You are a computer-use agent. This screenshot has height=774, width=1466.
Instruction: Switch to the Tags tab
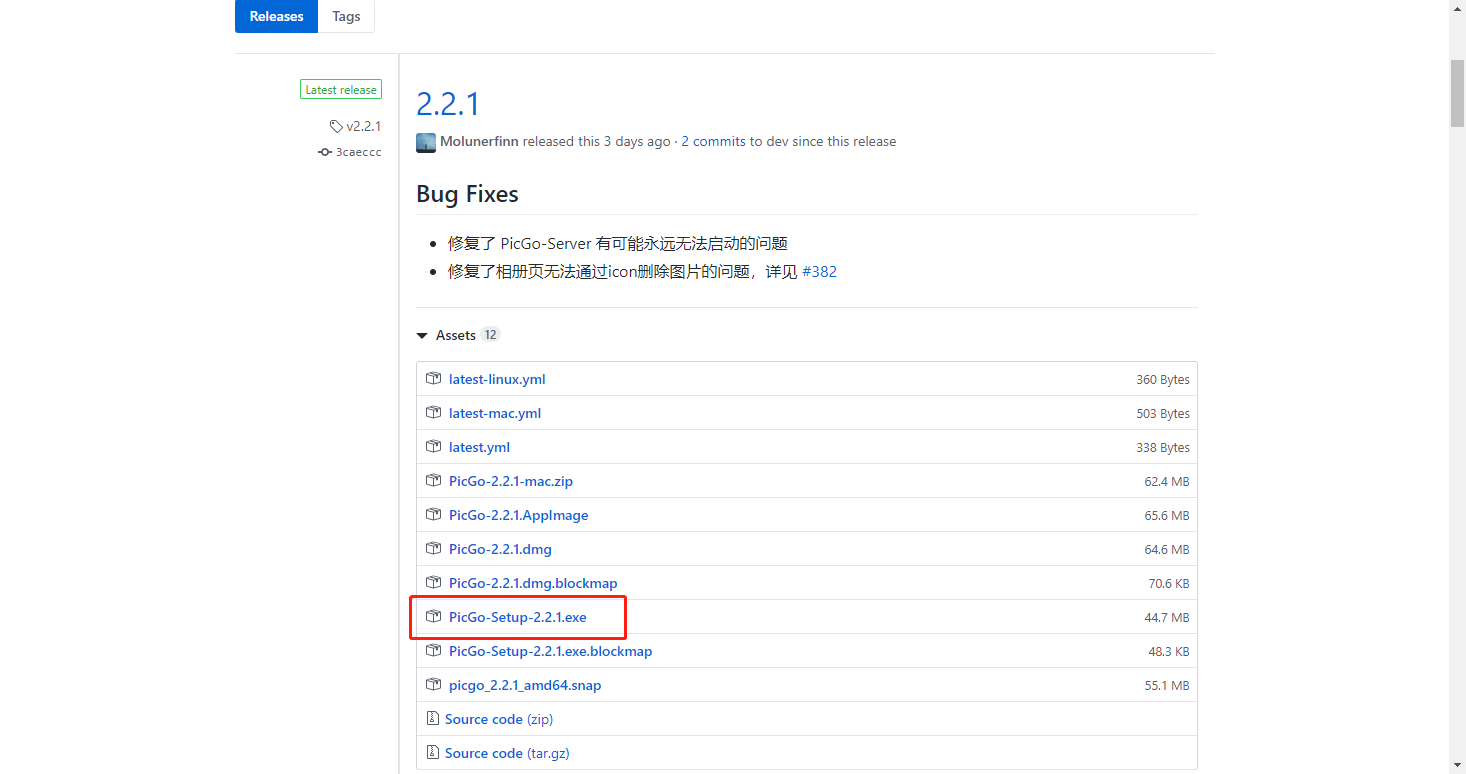[x=346, y=16]
